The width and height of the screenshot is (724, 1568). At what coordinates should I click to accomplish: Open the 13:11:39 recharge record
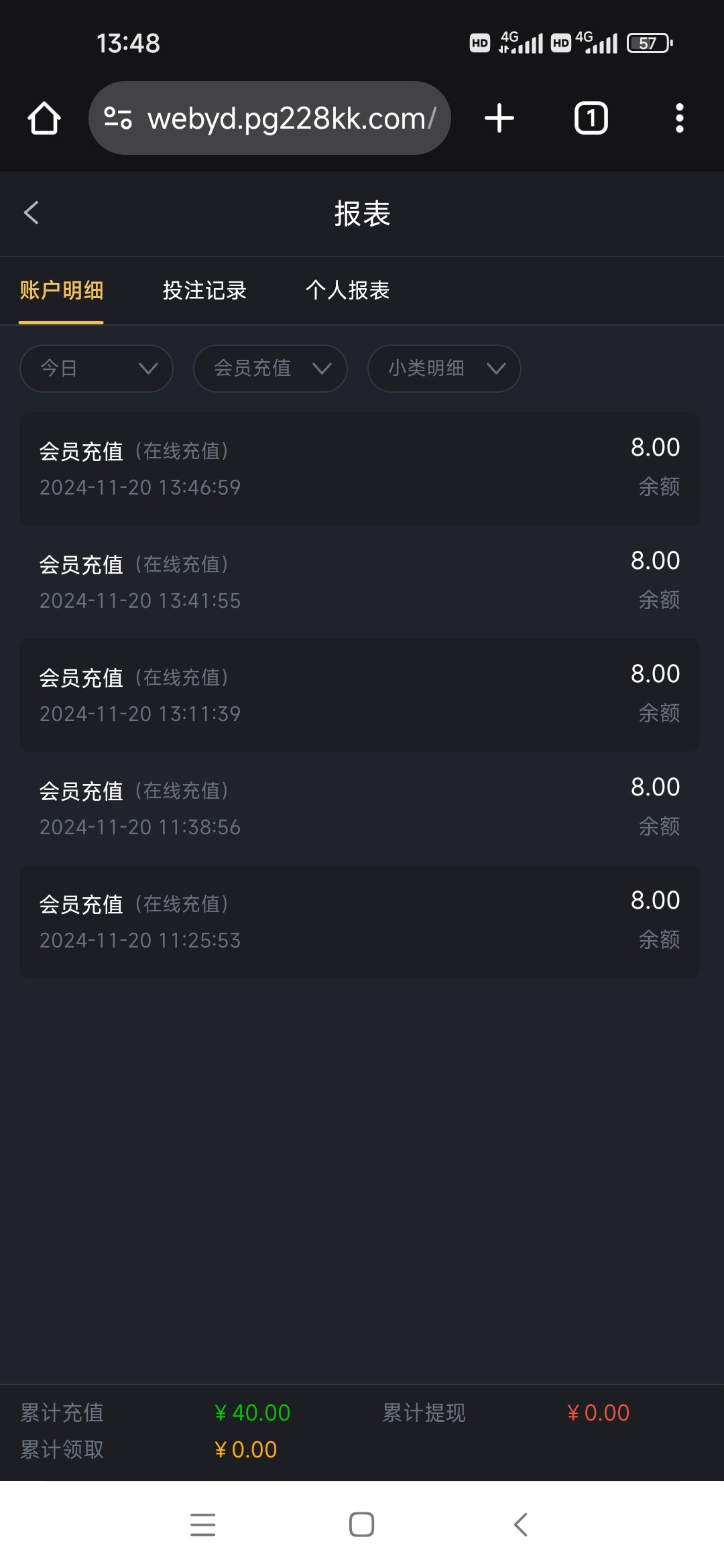(x=359, y=695)
